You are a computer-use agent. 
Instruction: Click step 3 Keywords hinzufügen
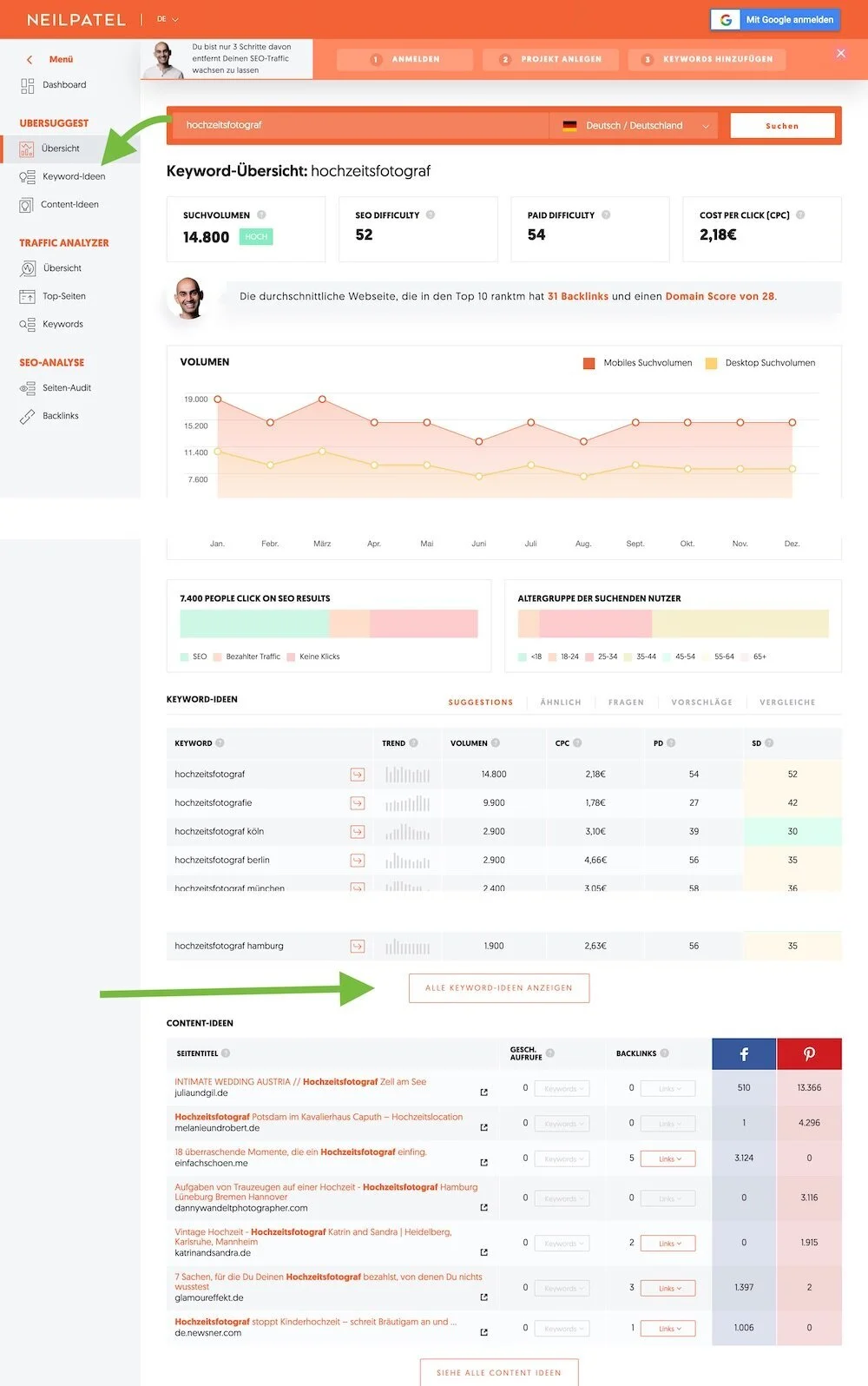click(x=707, y=59)
